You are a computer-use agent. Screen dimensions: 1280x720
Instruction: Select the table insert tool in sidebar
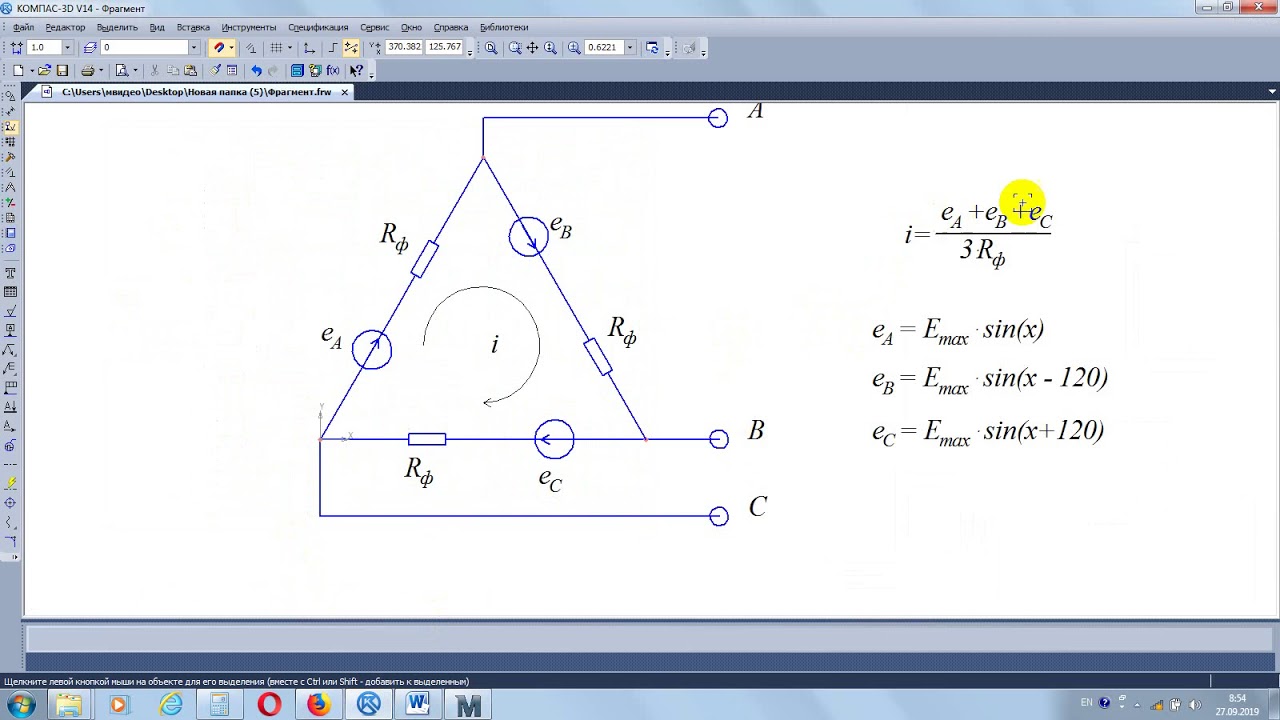click(x=10, y=292)
